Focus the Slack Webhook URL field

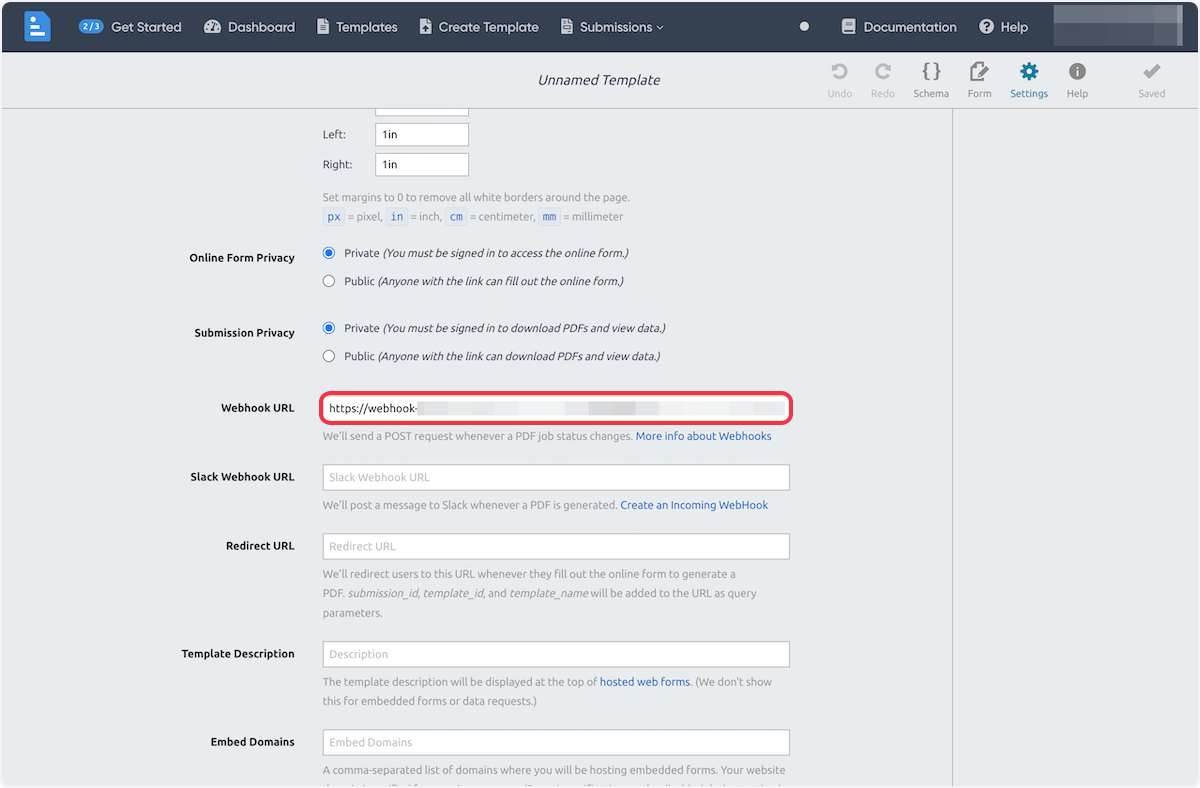point(556,477)
